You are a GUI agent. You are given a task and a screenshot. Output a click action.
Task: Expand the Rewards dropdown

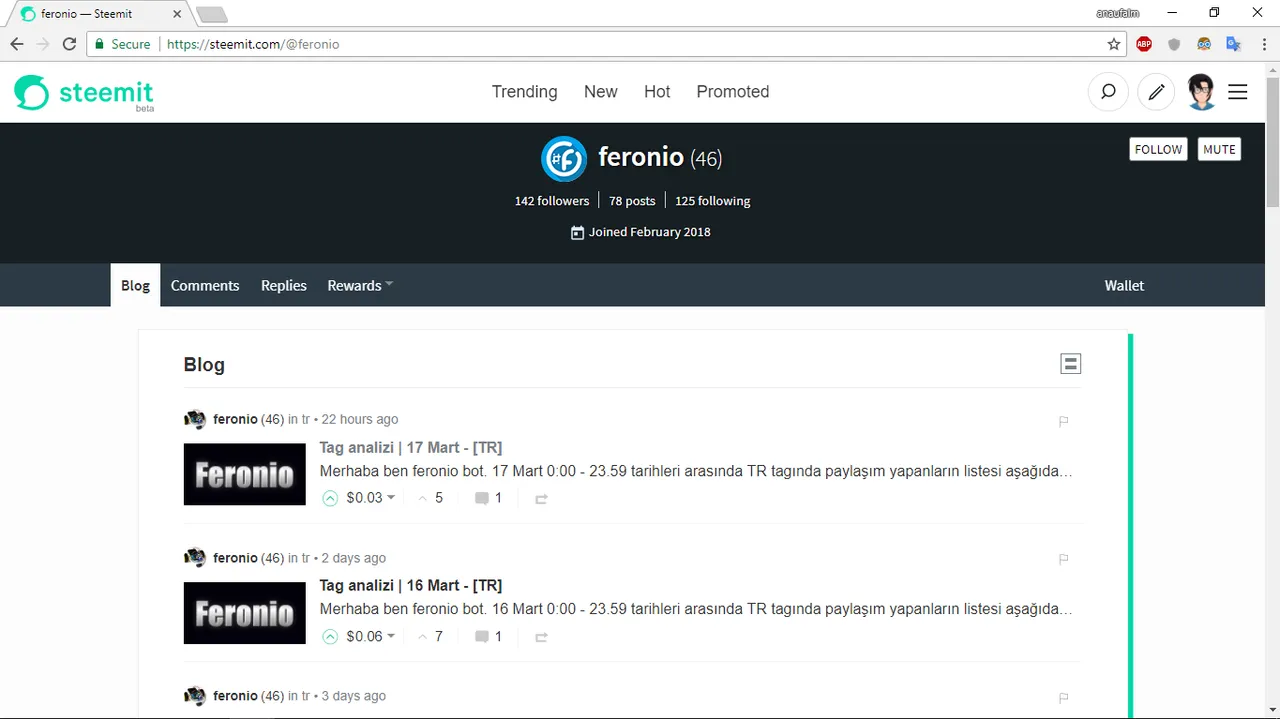(360, 285)
